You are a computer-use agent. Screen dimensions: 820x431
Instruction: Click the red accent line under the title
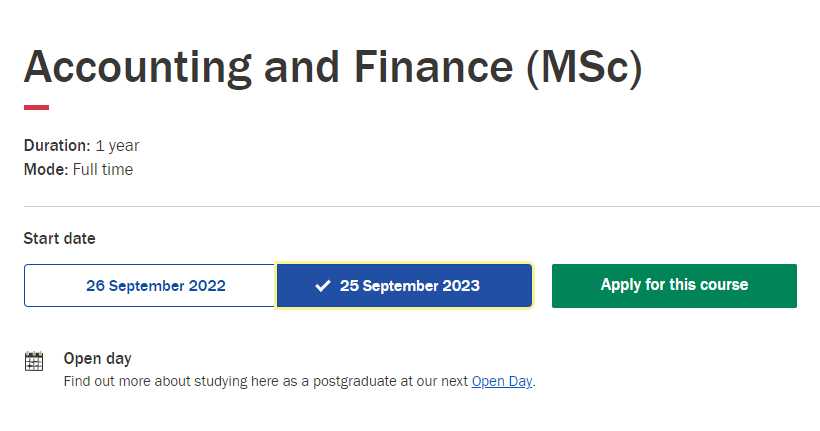[x=36, y=107]
